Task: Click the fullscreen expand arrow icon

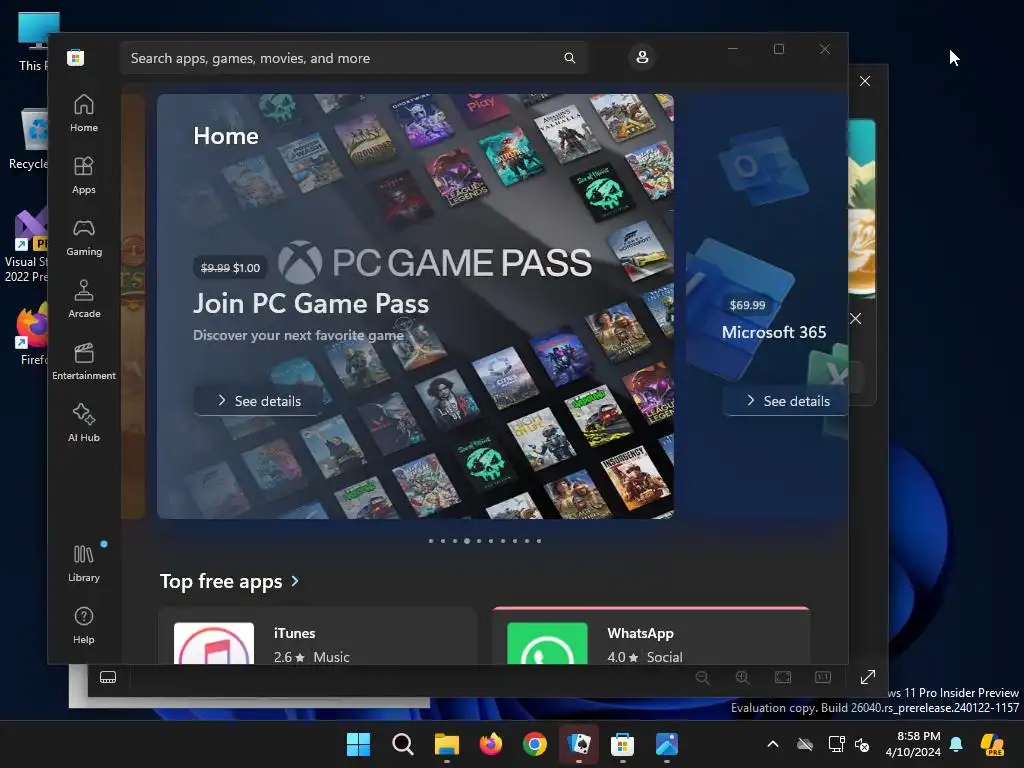Action: click(868, 677)
